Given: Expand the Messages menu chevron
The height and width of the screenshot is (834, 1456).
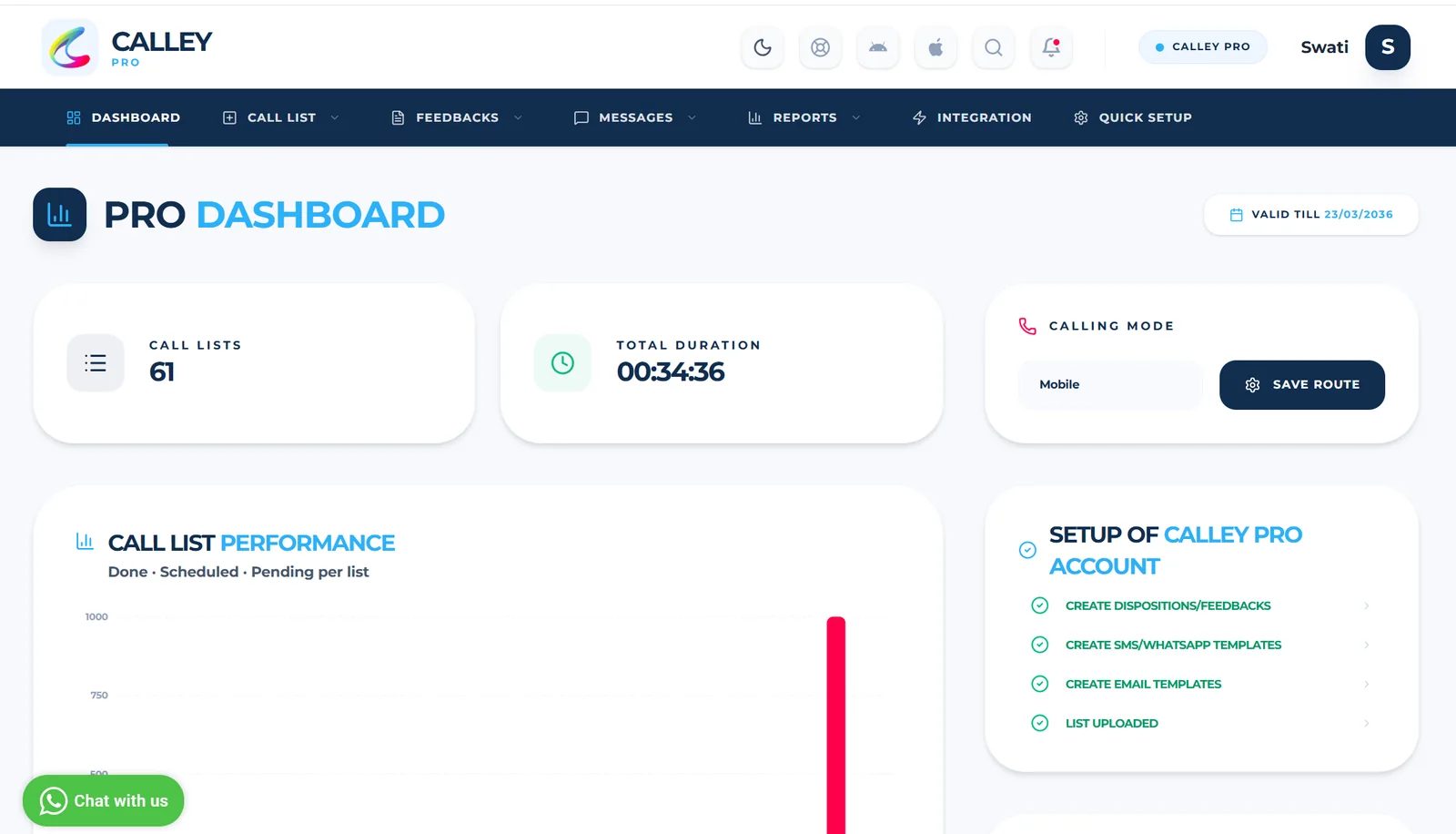Looking at the screenshot, I should [692, 117].
